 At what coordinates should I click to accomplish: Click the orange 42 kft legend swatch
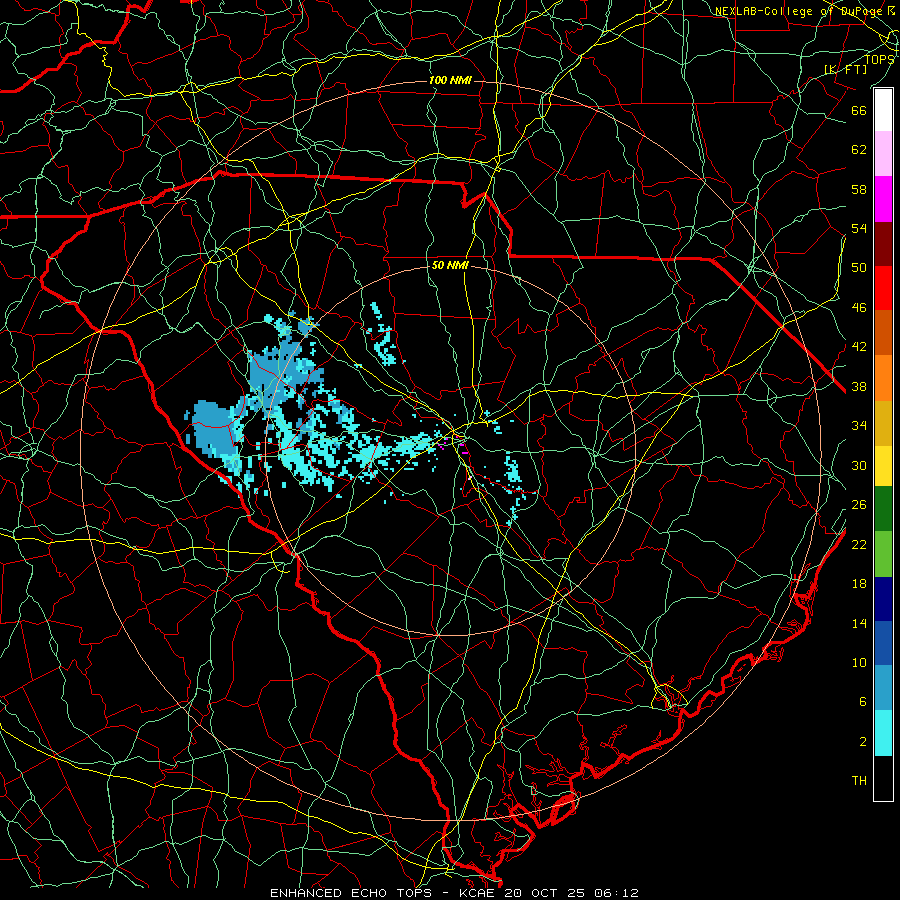[883, 378]
